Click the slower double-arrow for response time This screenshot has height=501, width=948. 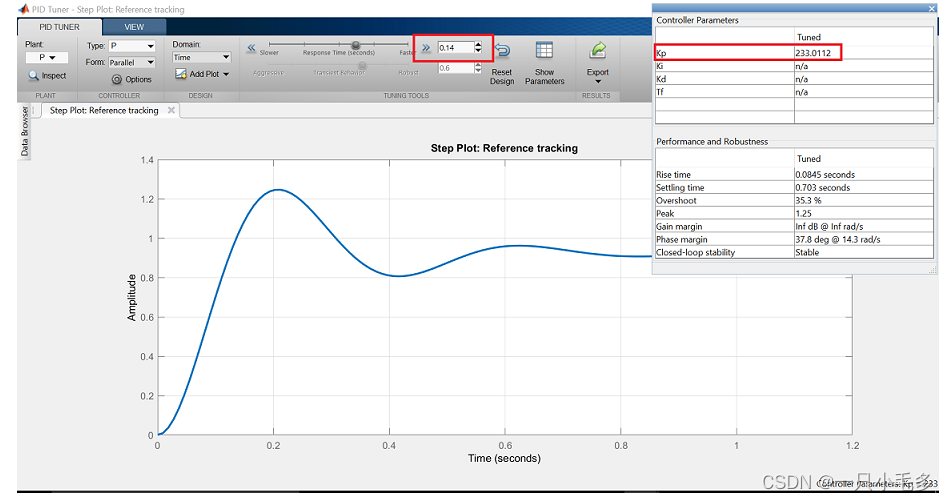coord(252,48)
